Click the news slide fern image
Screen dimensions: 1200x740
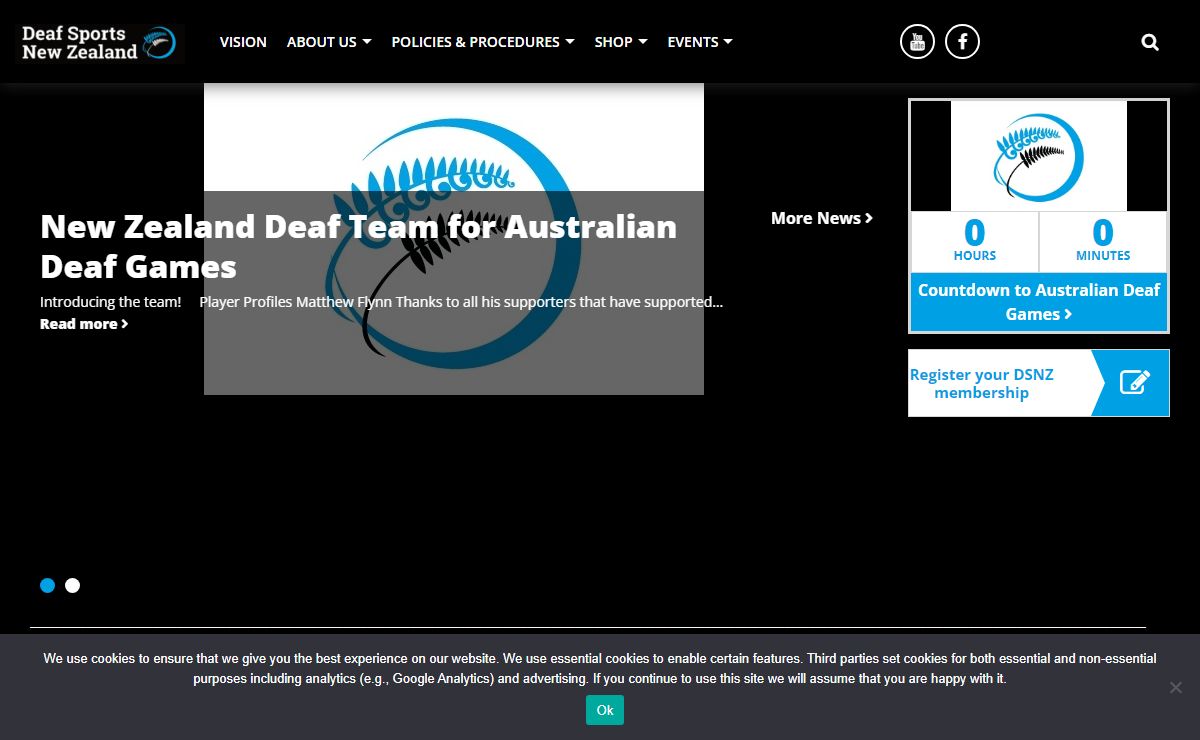pyautogui.click(x=454, y=239)
